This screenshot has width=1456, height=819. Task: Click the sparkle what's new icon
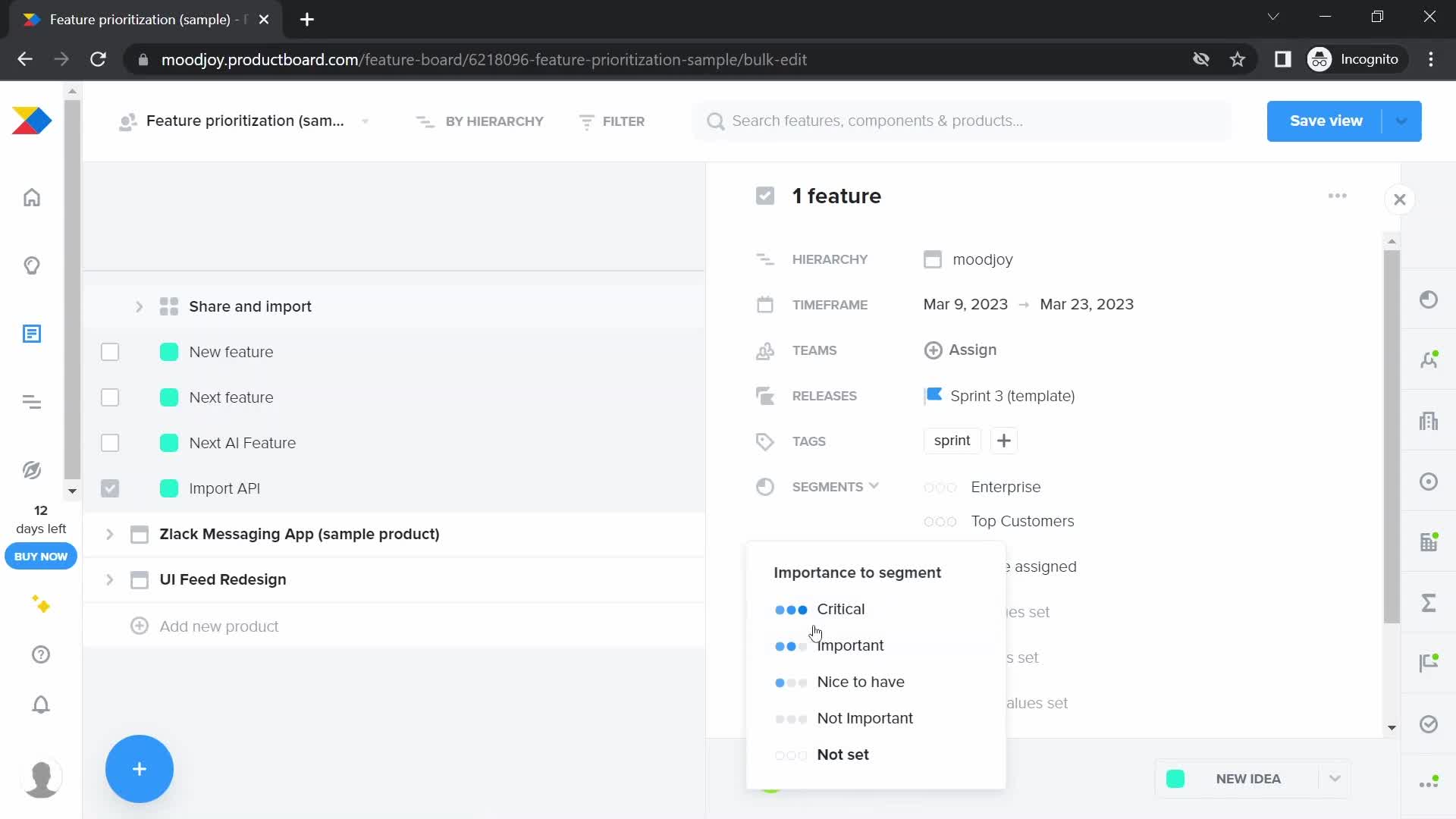tap(41, 604)
